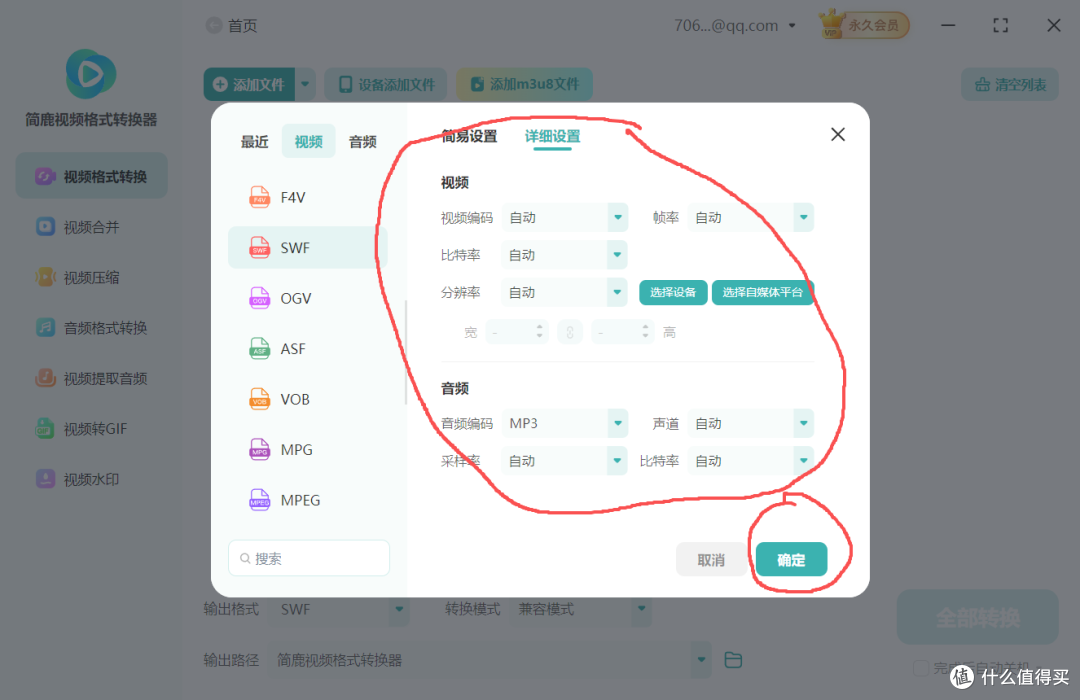Click the back arrow next to 首页
The width and height of the screenshot is (1080, 700).
(x=214, y=25)
